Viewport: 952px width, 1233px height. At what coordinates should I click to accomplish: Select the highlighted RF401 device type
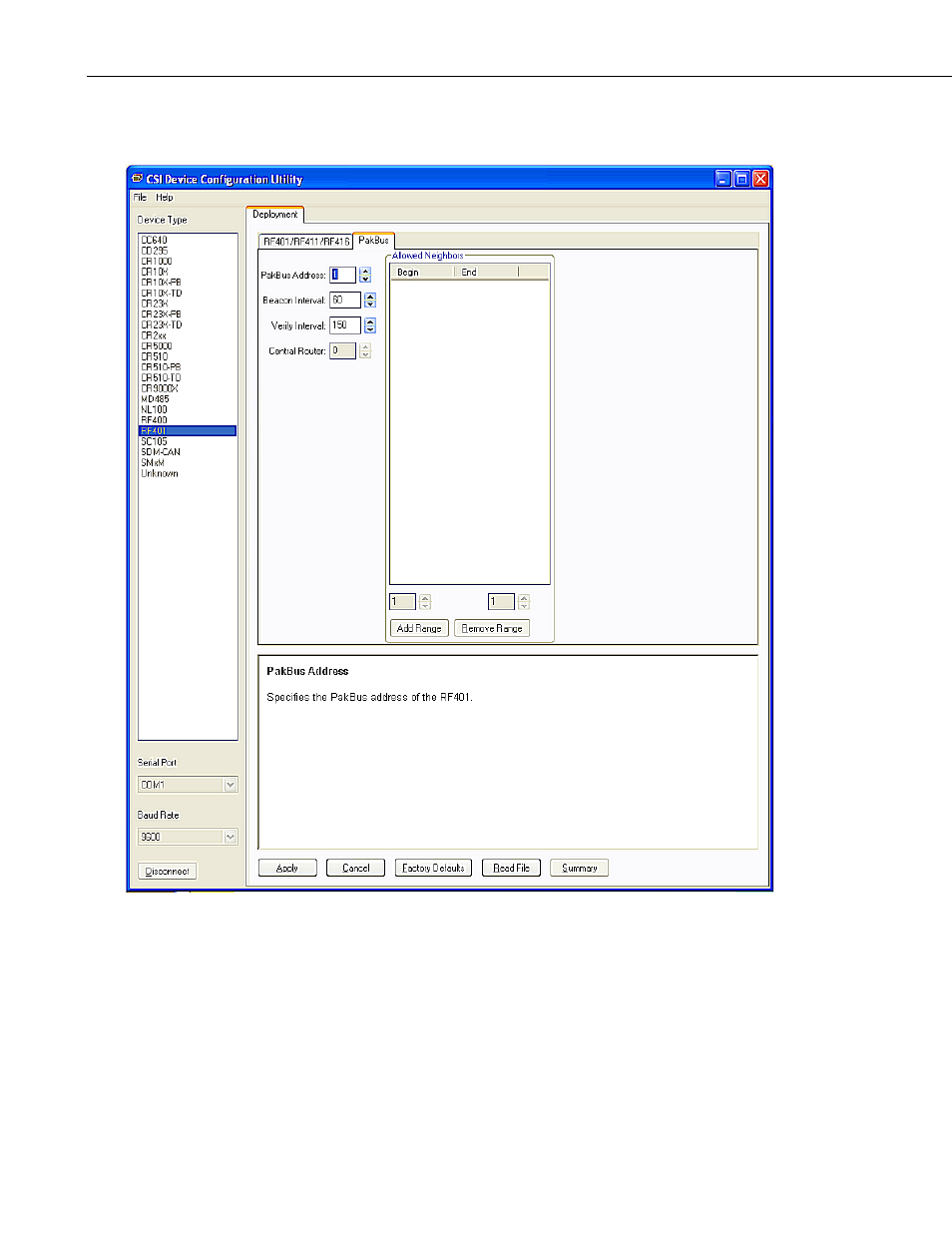(188, 431)
